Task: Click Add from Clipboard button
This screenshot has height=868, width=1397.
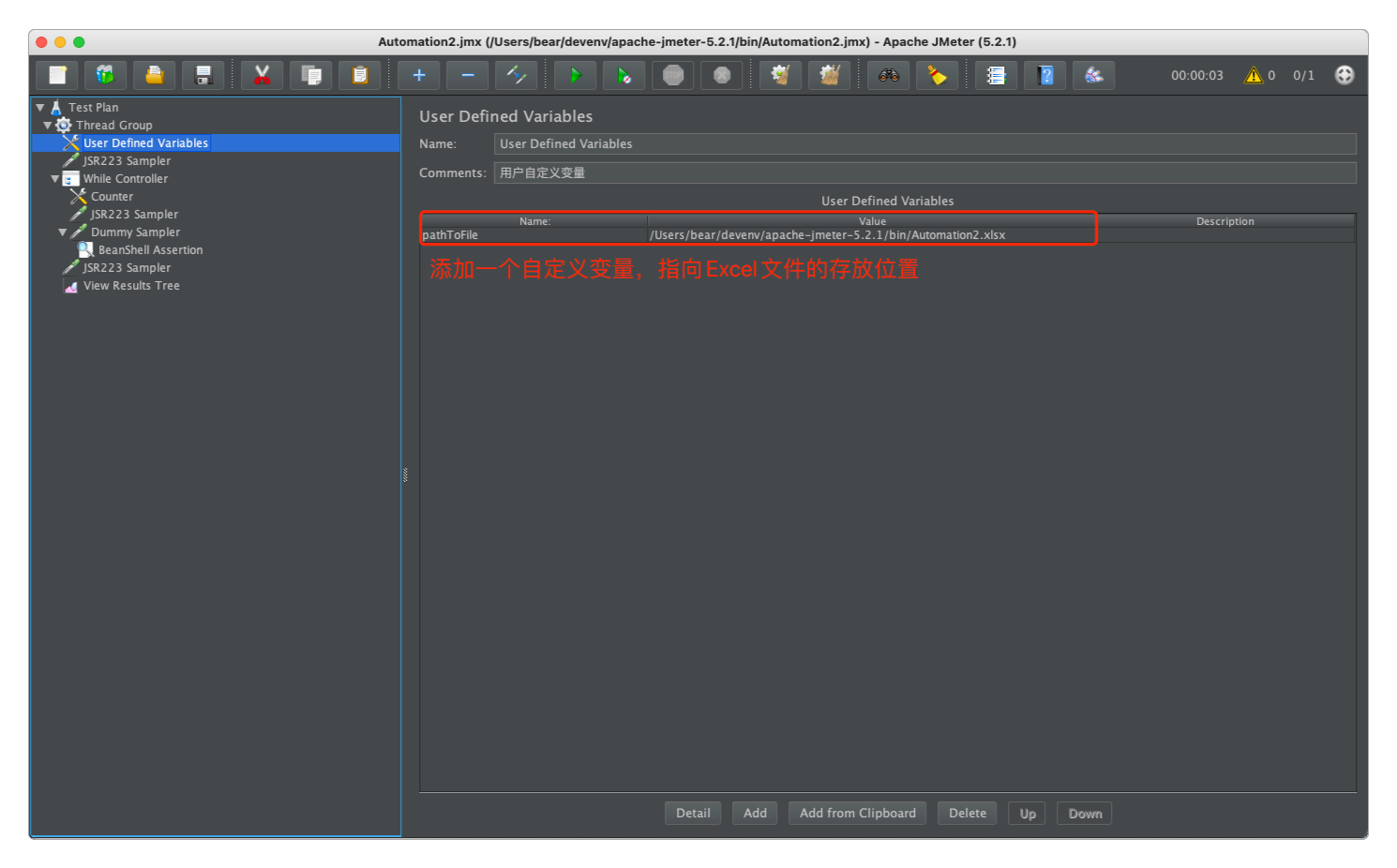Action: coord(858,814)
